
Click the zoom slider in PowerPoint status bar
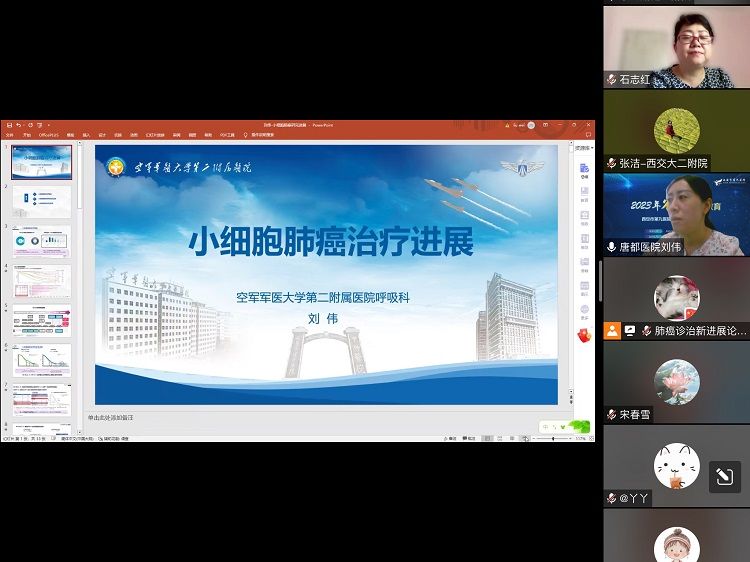click(x=553, y=438)
